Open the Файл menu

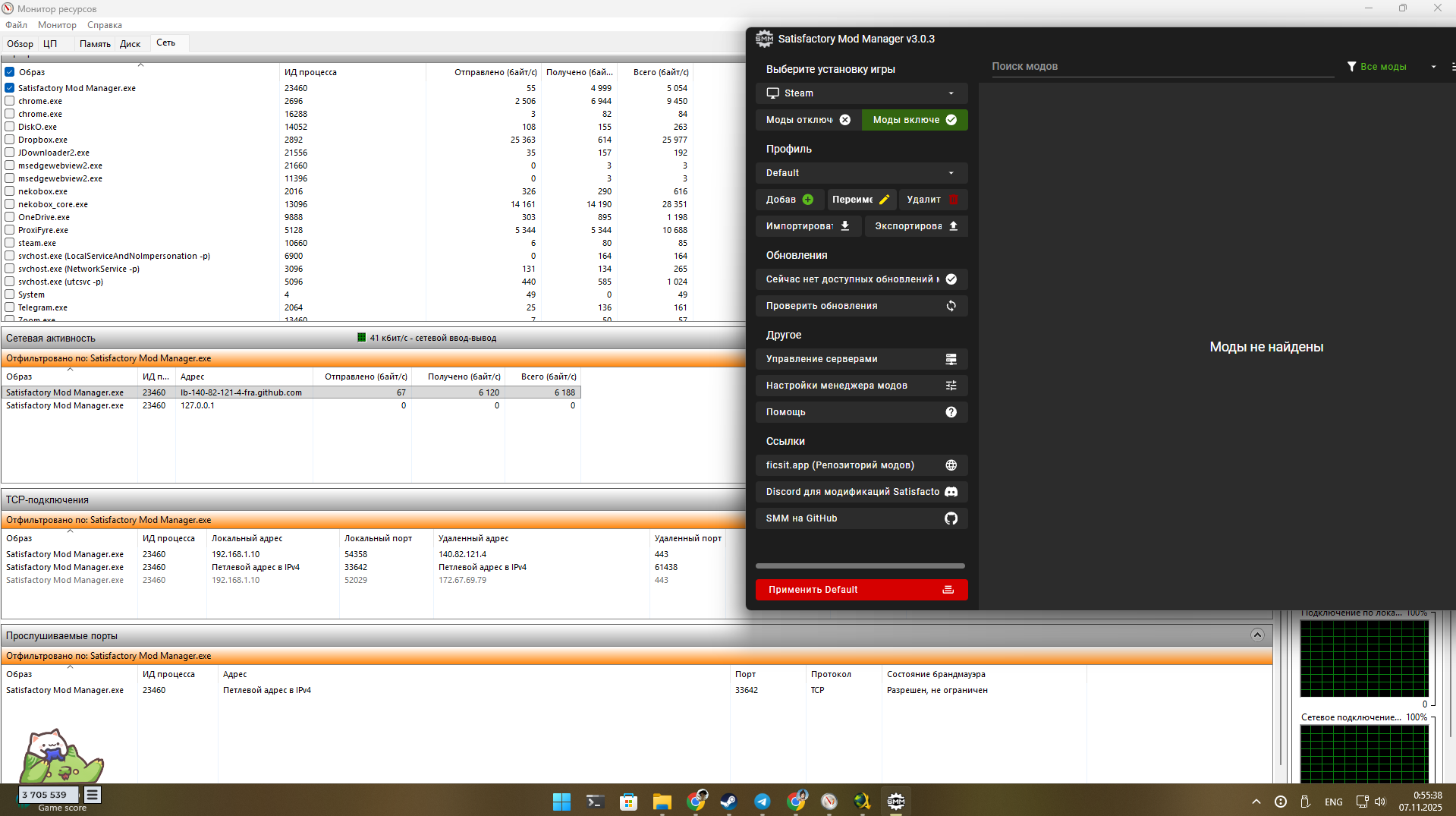(x=17, y=25)
